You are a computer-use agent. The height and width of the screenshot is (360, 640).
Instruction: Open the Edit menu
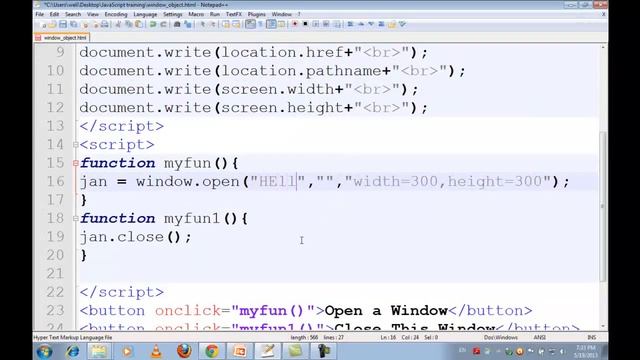click(x=54, y=14)
